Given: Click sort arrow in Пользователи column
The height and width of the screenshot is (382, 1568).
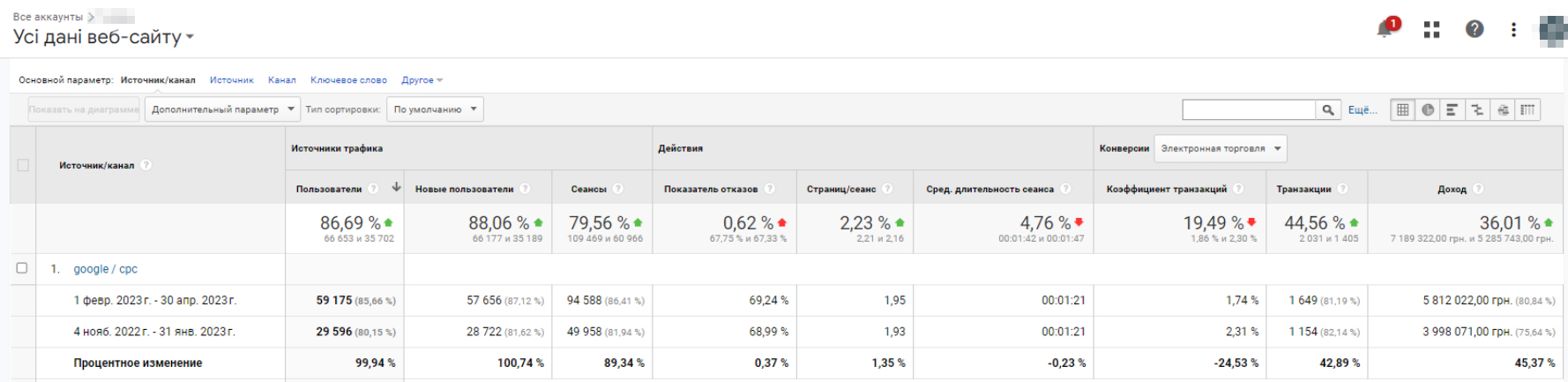Looking at the screenshot, I should pyautogui.click(x=396, y=187).
